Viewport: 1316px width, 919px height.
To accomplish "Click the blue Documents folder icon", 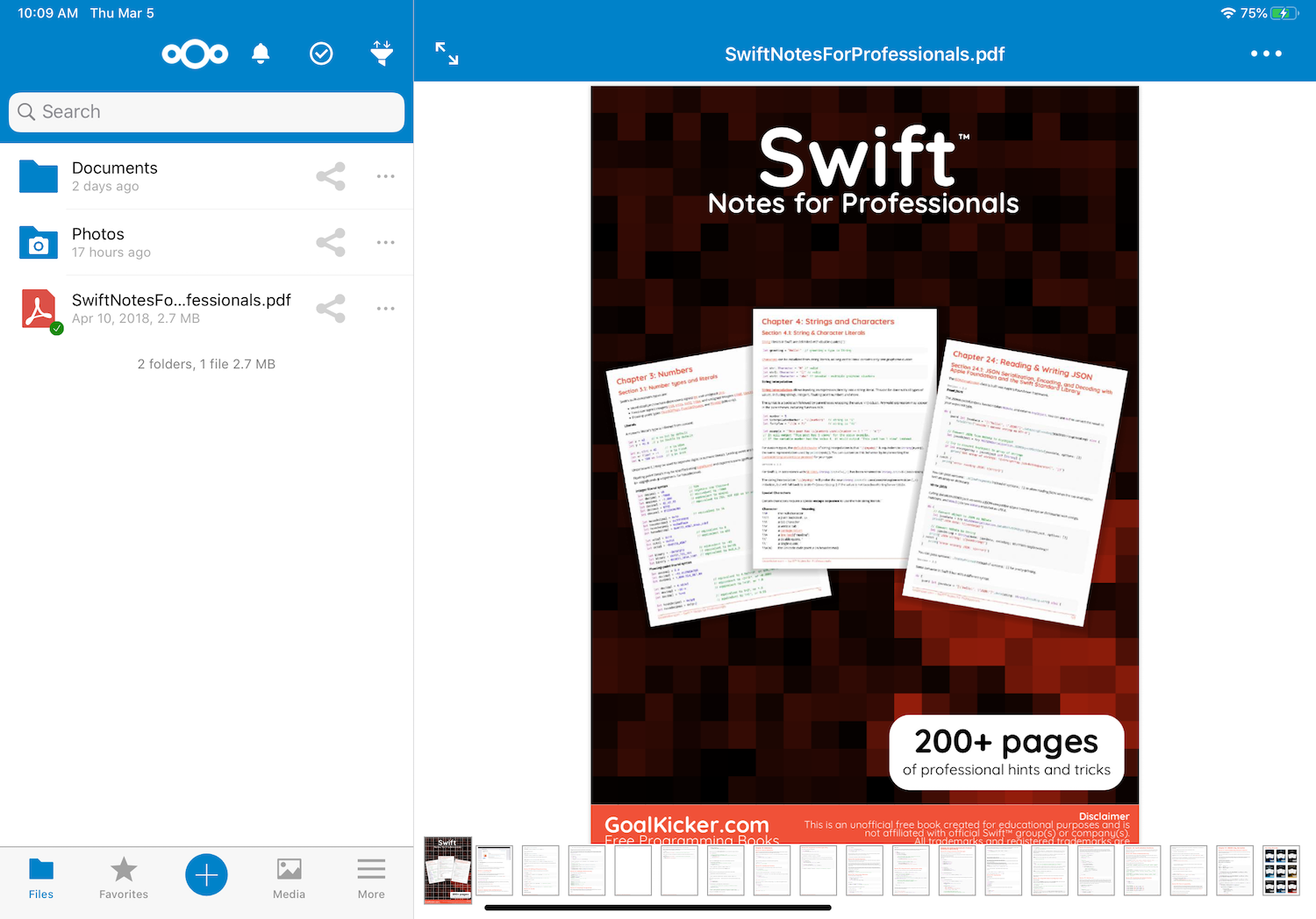I will pos(39,176).
